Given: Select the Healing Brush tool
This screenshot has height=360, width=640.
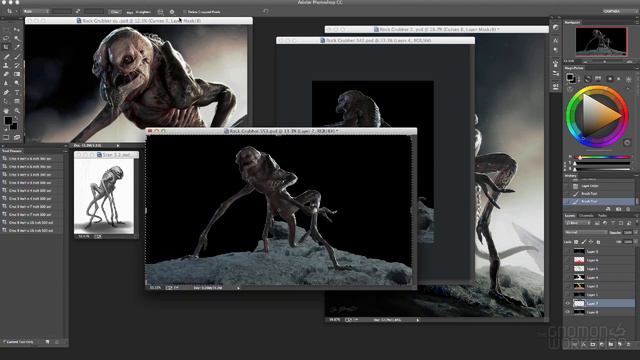Looking at the screenshot, I should (x=6, y=56).
